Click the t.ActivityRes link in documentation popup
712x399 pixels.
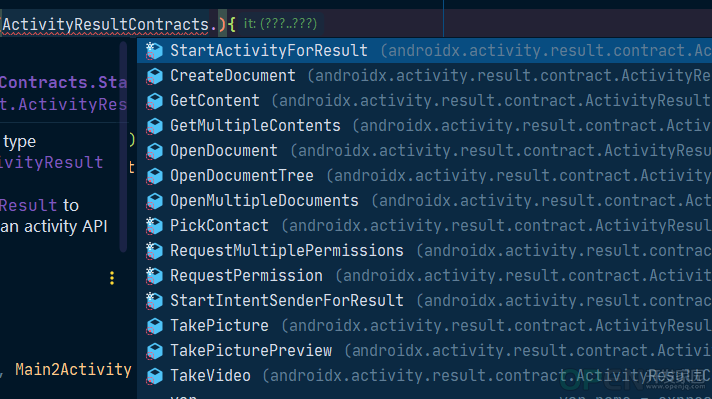[64, 105]
